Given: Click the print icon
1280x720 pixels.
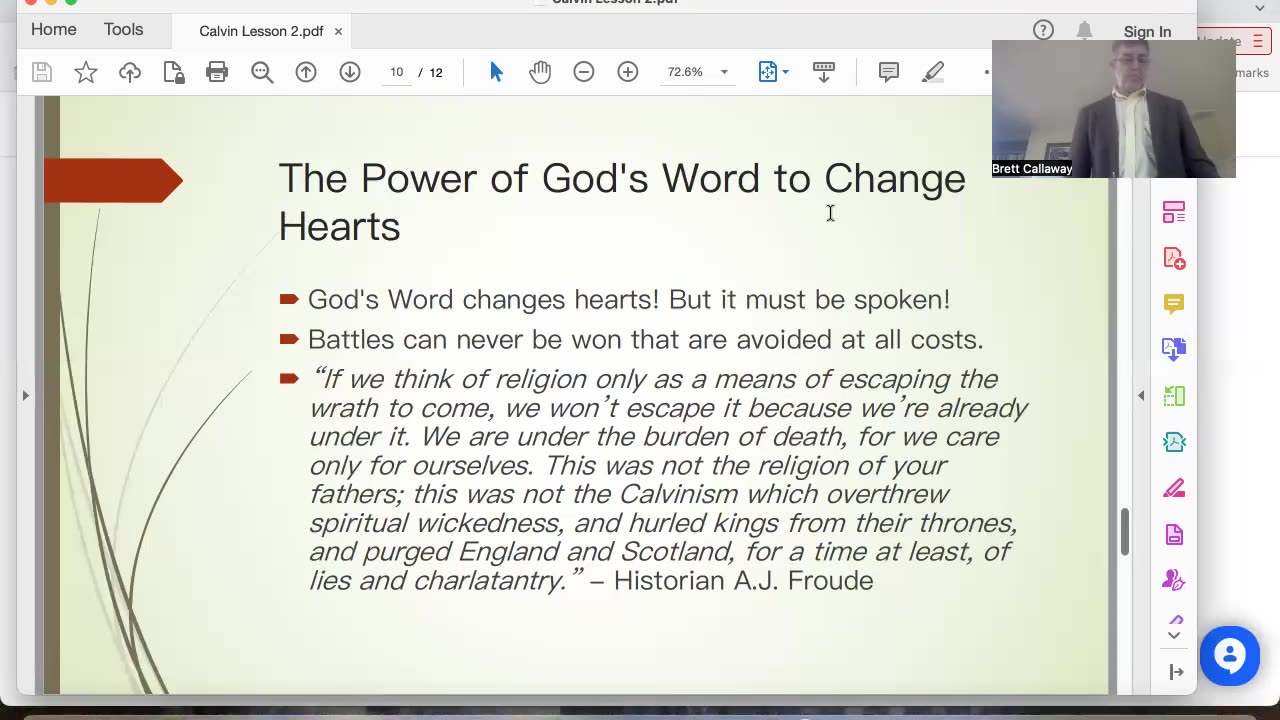Looking at the screenshot, I should [217, 72].
